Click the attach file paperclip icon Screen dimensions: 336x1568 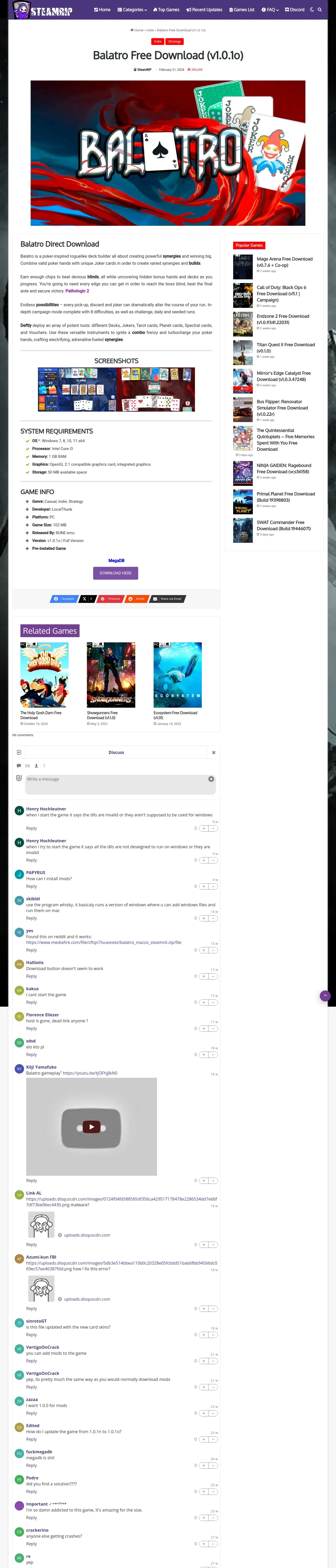click(x=19, y=778)
